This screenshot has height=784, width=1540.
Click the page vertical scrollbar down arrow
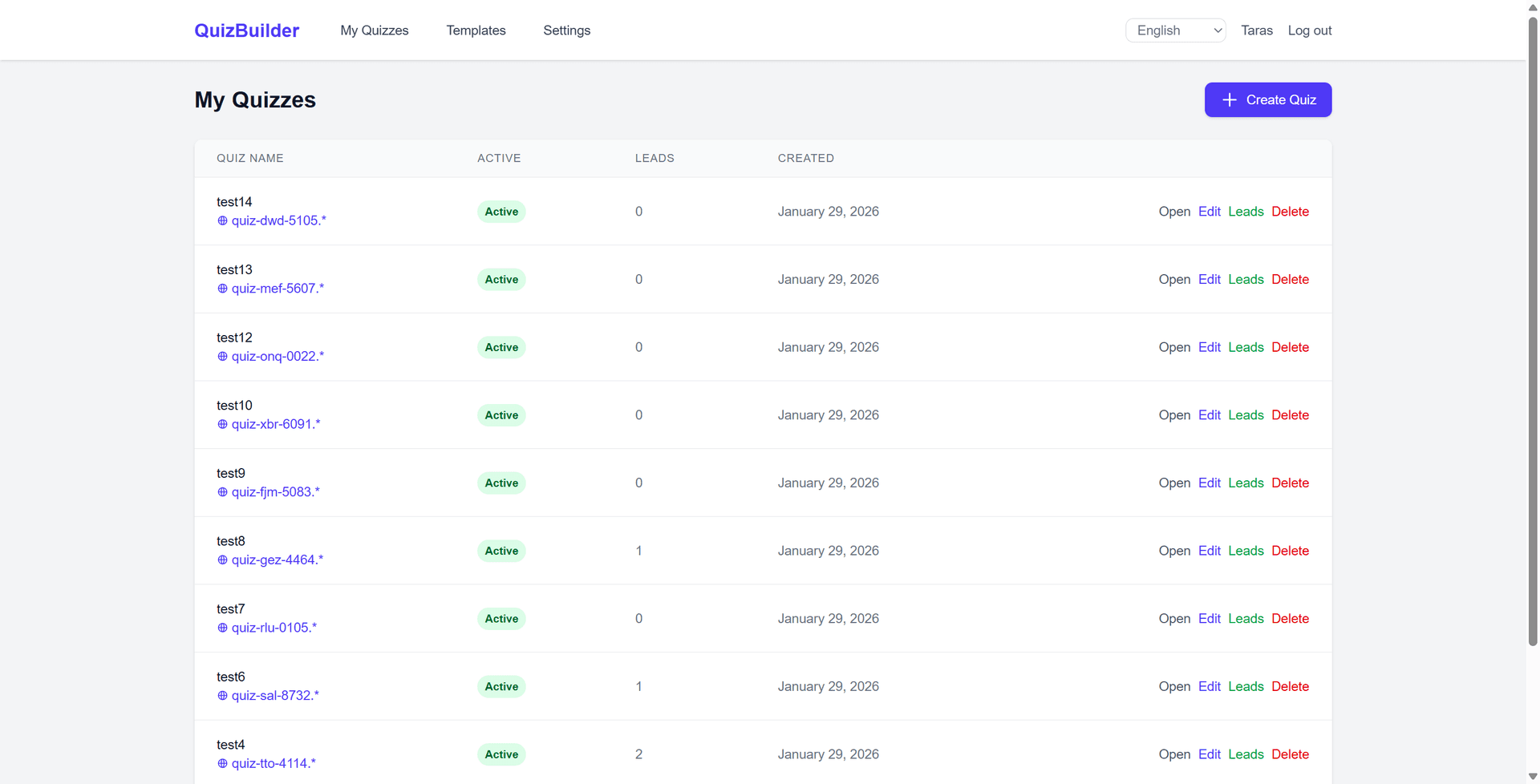(1533, 777)
